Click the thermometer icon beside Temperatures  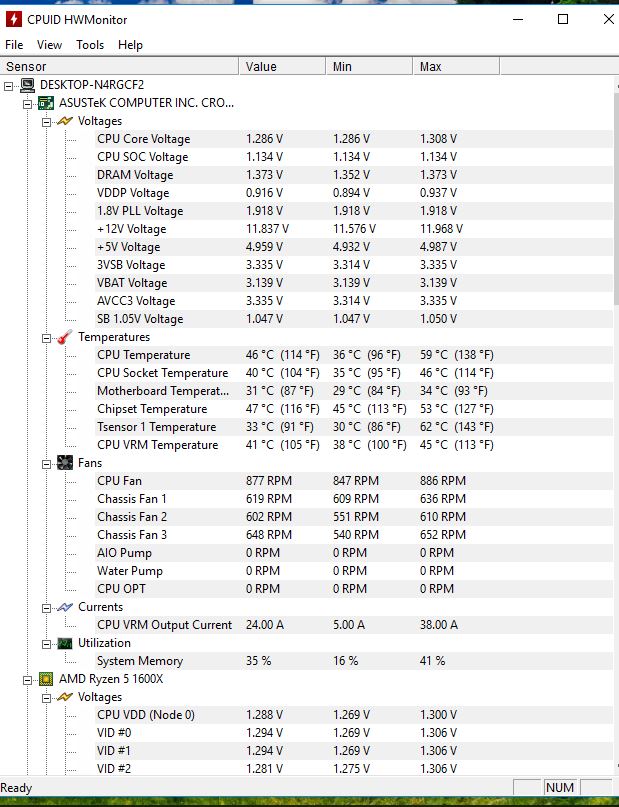tap(63, 337)
